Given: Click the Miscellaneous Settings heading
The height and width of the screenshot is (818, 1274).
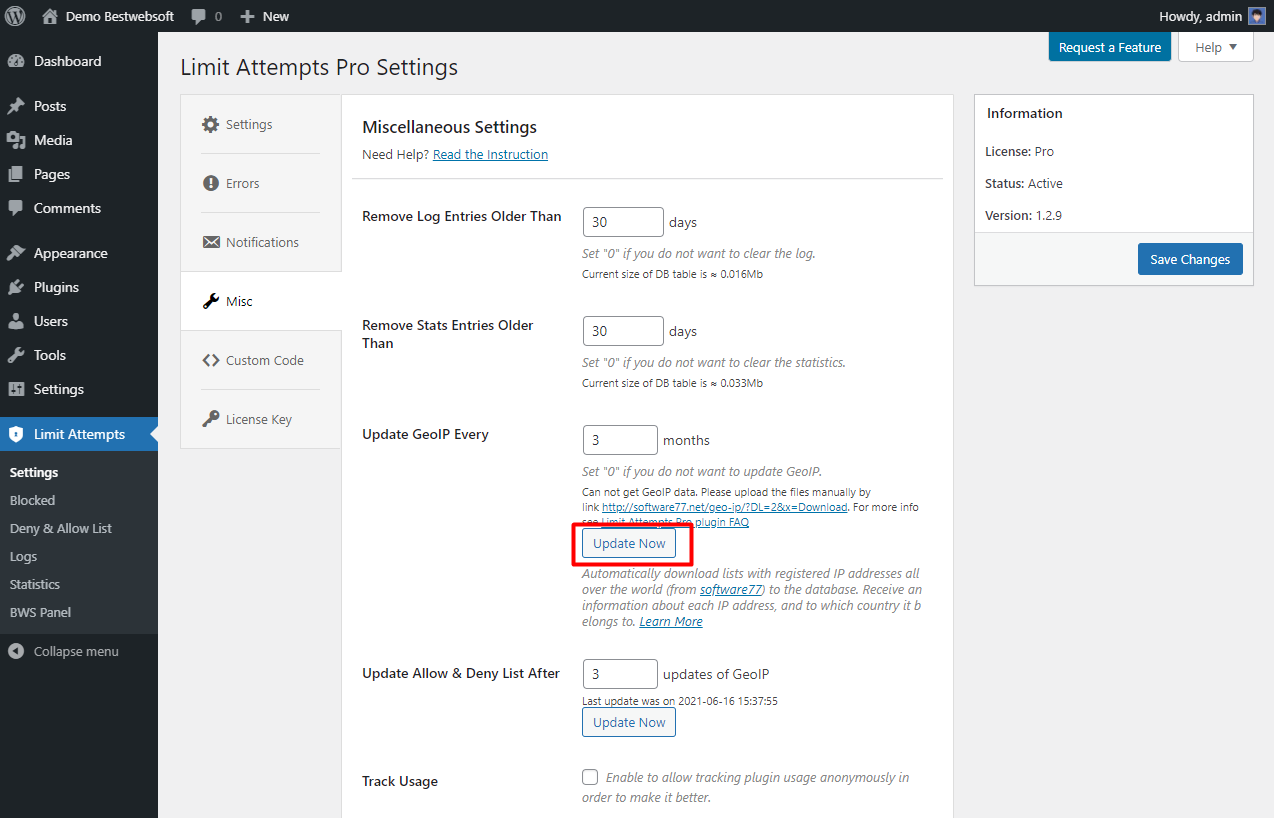Looking at the screenshot, I should [449, 127].
